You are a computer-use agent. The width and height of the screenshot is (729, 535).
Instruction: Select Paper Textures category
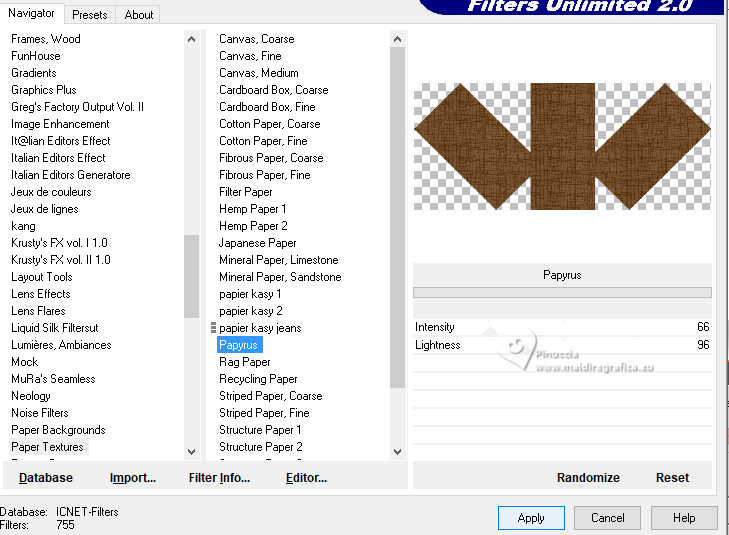click(x=47, y=447)
